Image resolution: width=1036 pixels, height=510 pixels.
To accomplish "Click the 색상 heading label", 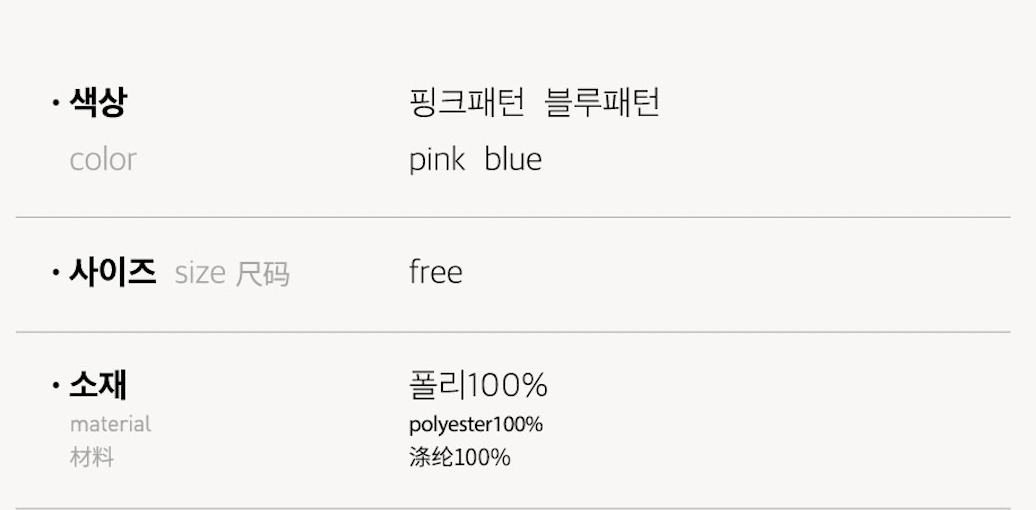I will click(97, 102).
